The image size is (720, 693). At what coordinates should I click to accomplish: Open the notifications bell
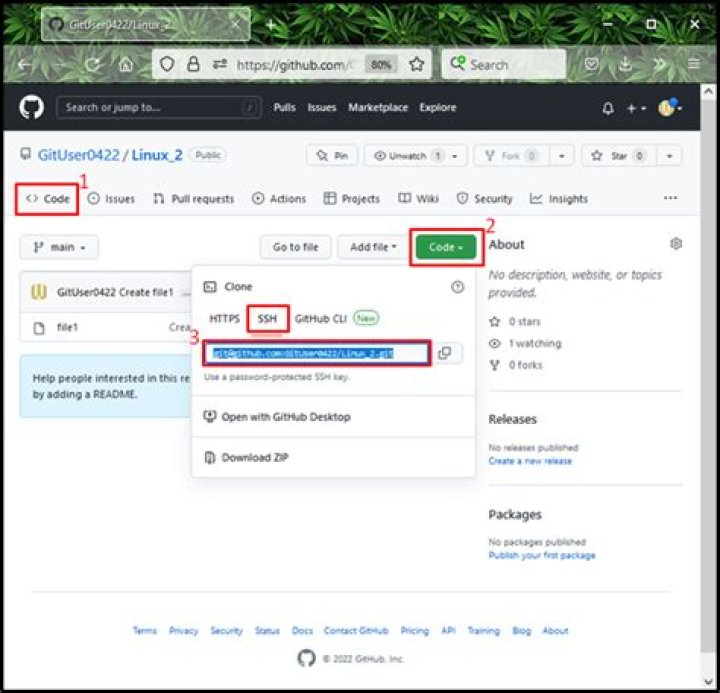[x=608, y=108]
